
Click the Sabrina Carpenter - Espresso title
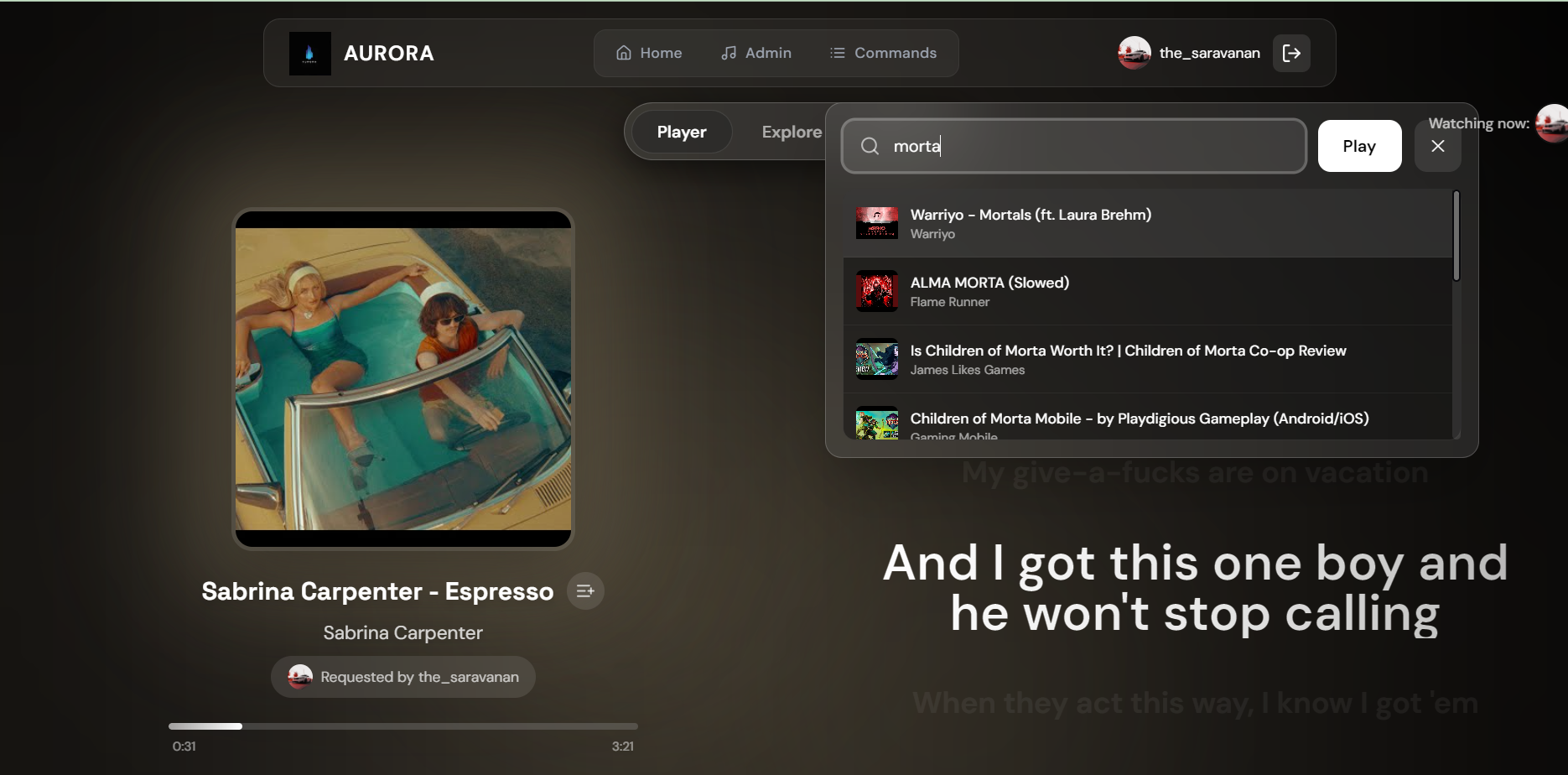(x=377, y=591)
